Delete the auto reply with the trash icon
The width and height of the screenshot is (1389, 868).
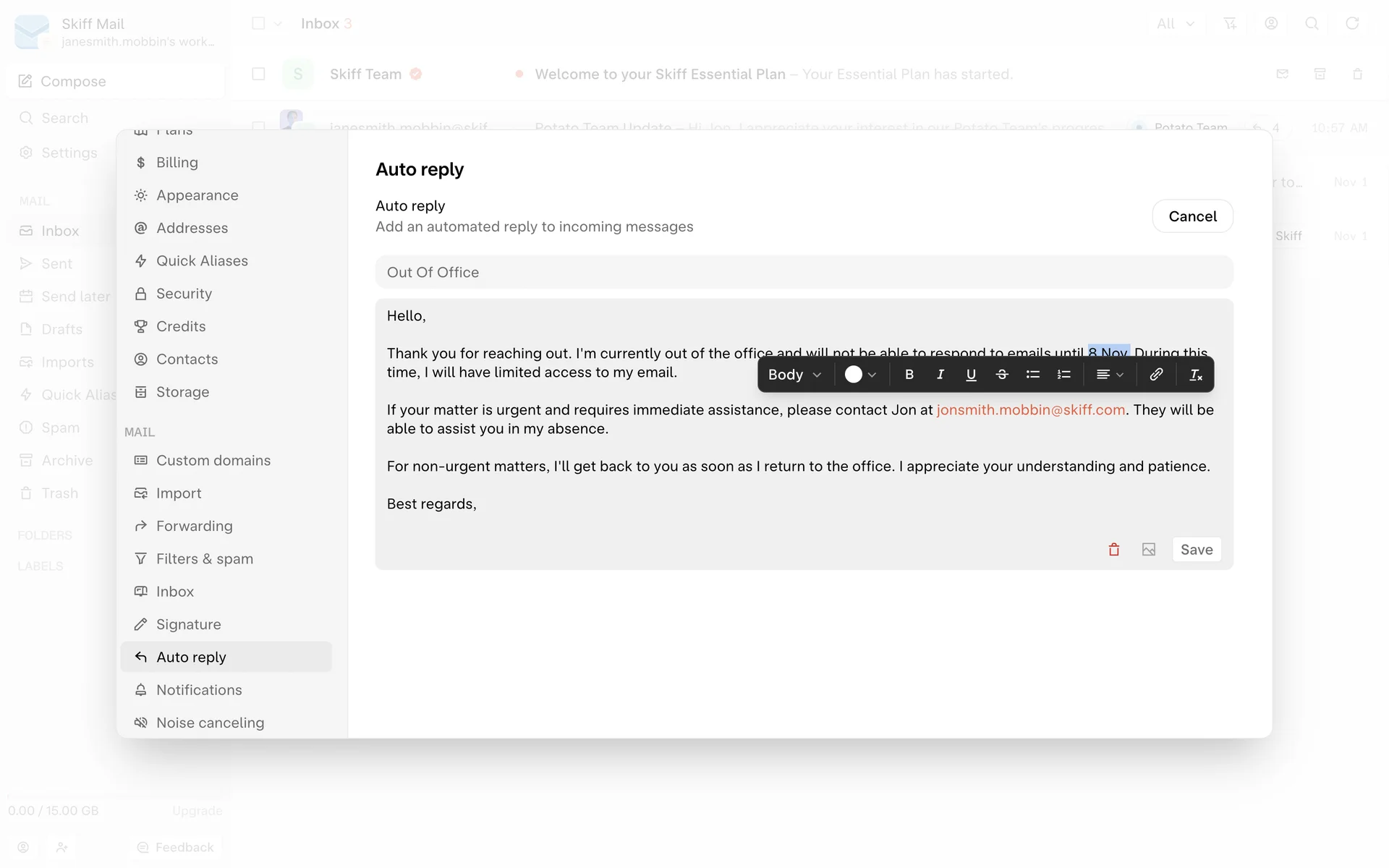1114,550
